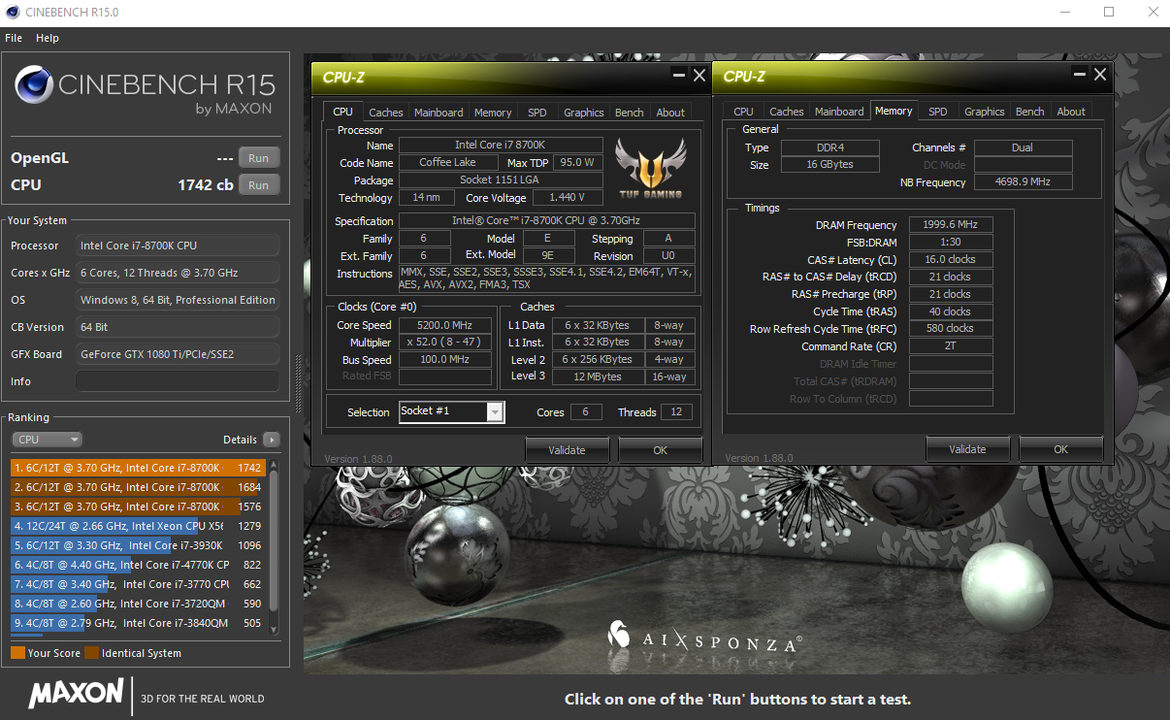Minimize the left CPU-Z window
1170x720 pixels.
[678, 75]
